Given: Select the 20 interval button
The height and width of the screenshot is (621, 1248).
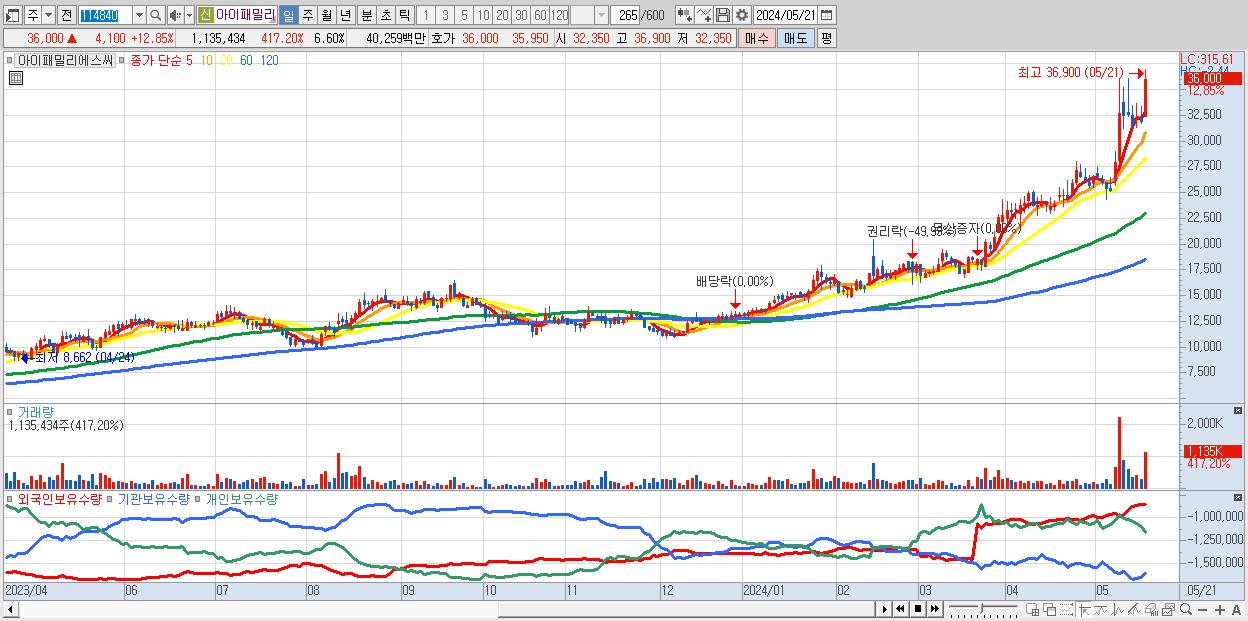Looking at the screenshot, I should coord(502,15).
